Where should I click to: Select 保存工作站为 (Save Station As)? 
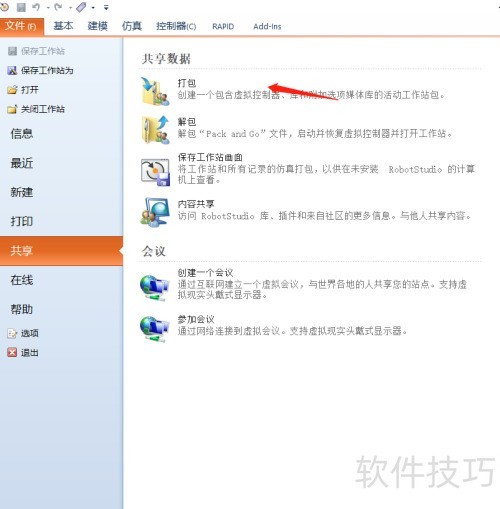[x=40, y=70]
